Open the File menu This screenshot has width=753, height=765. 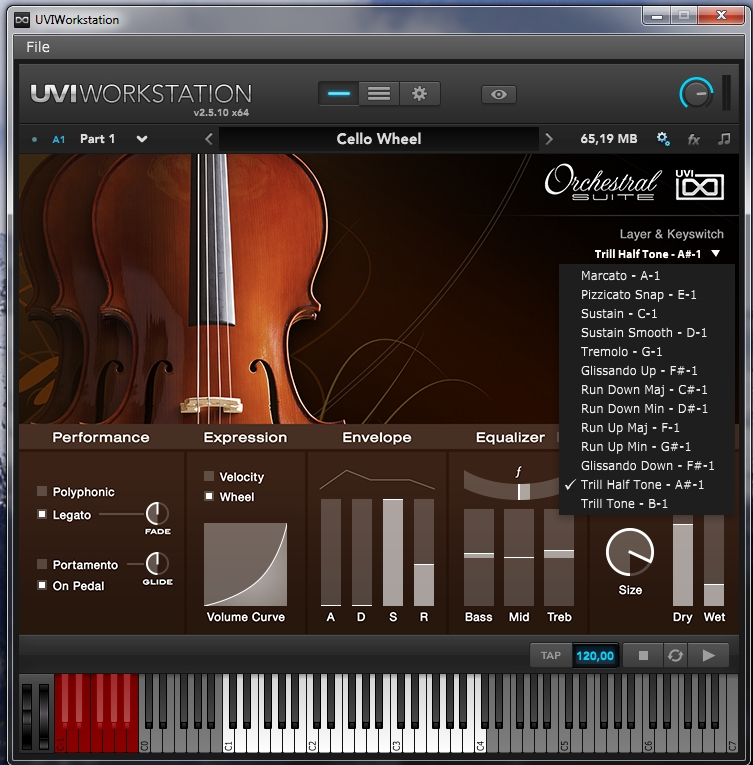coord(38,47)
